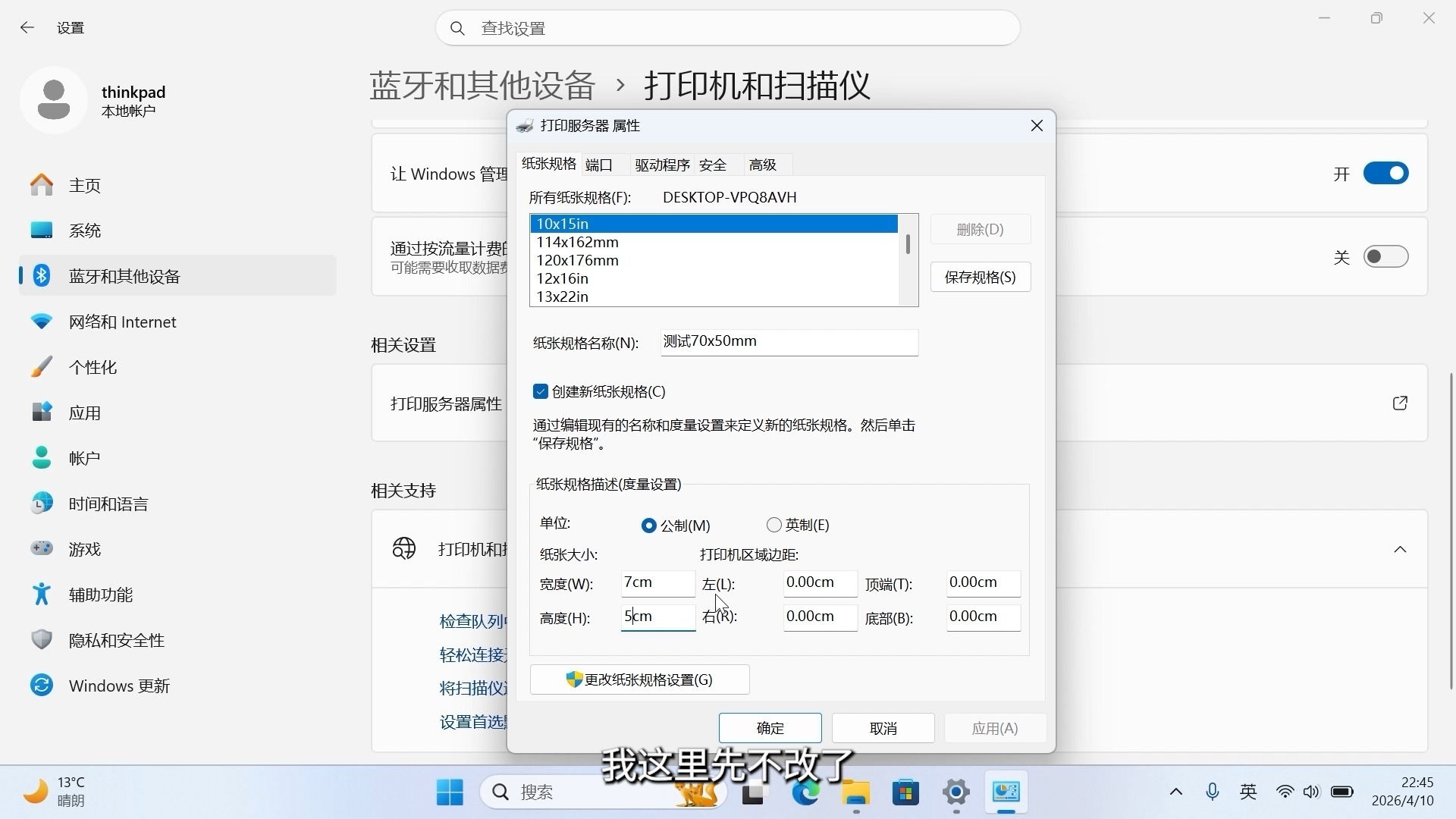
Task: Uncheck 创建新纸张规格(C) checkbox
Action: coord(541,391)
